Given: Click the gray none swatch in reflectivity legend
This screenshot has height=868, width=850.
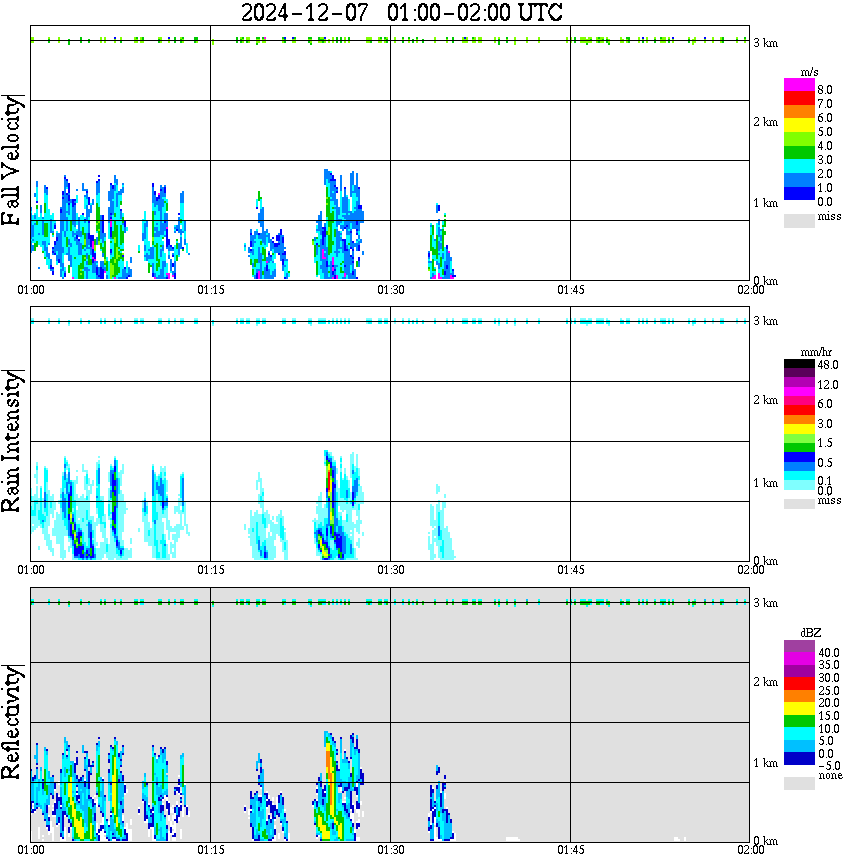Looking at the screenshot, I should click(799, 783).
